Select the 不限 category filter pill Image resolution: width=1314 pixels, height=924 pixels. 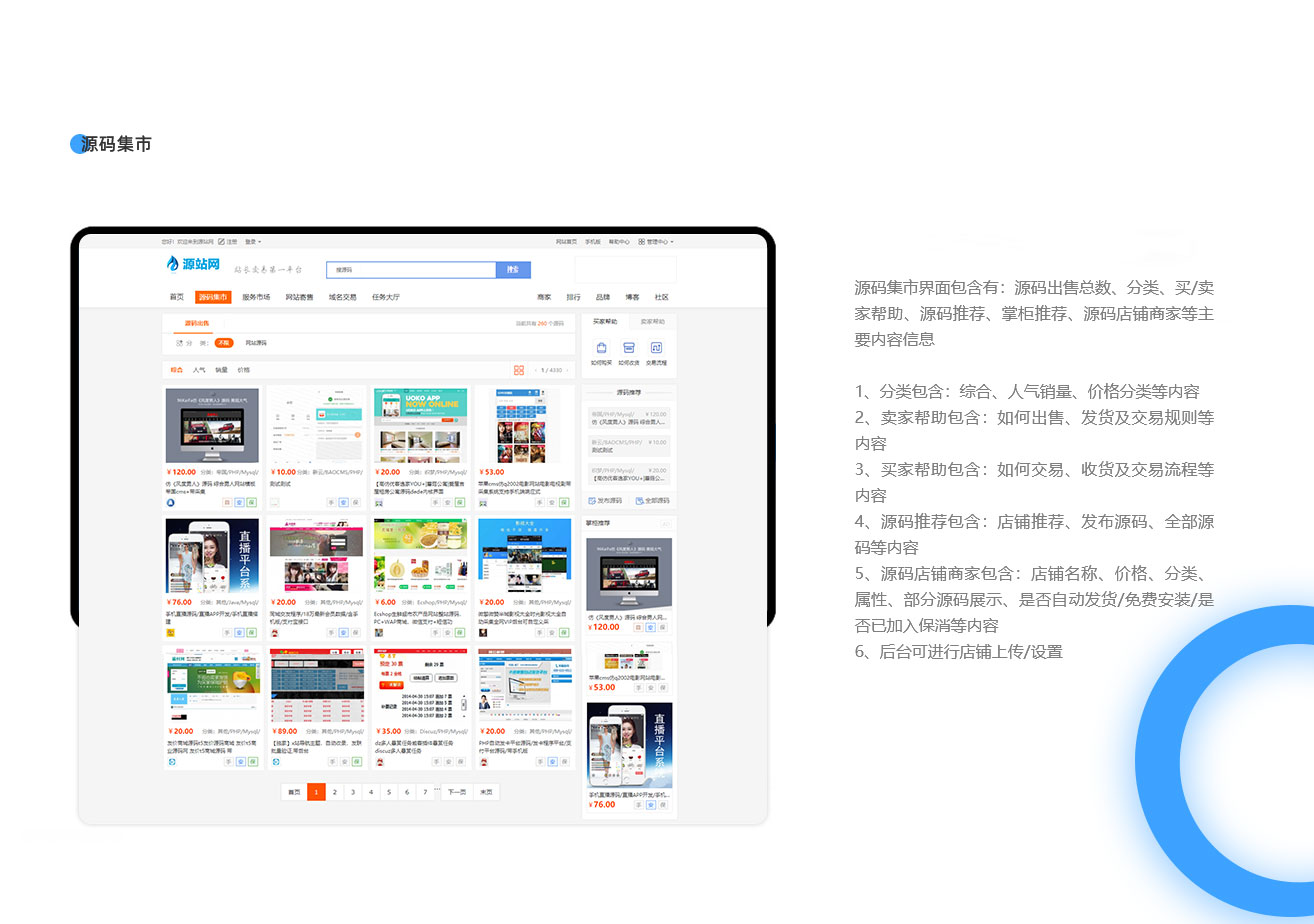tap(224, 343)
